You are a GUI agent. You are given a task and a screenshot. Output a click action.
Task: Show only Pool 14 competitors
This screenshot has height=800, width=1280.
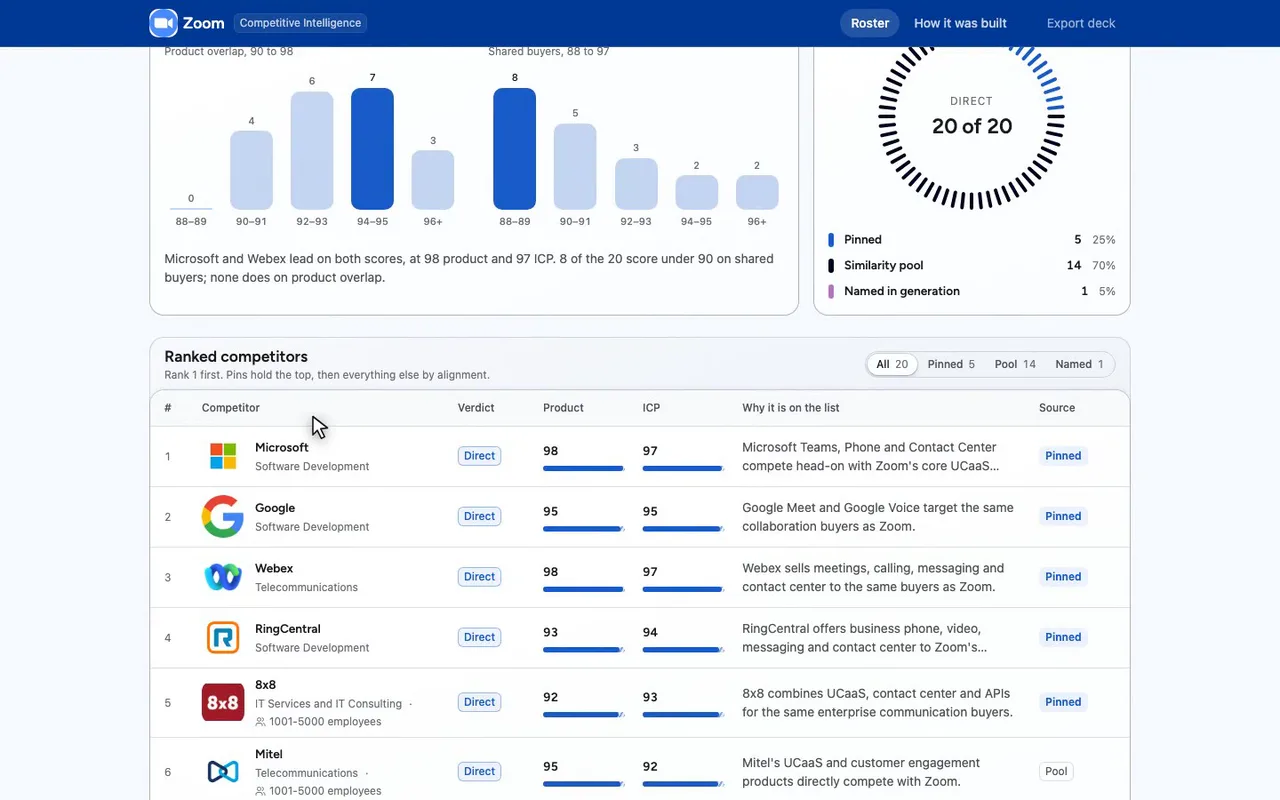[1015, 364]
